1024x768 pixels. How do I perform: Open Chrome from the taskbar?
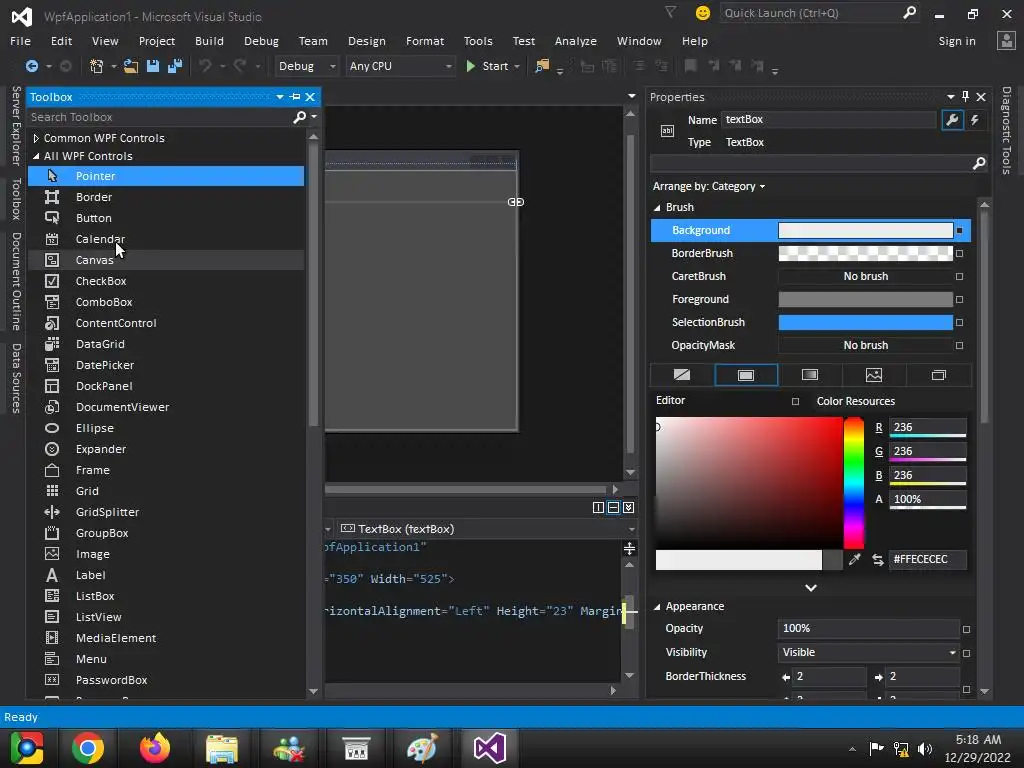(x=88, y=748)
